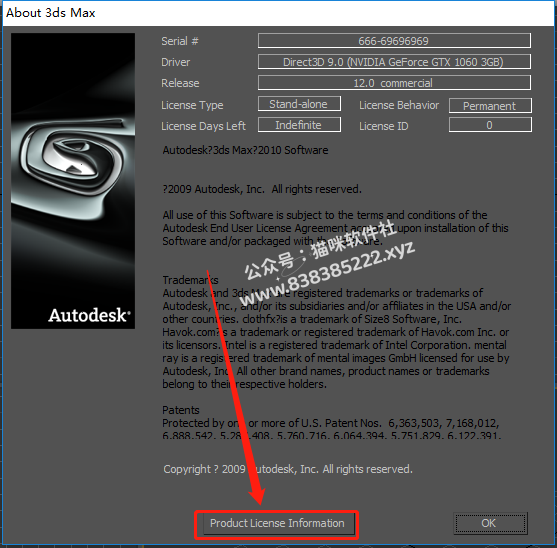Click the Driver Direct3D 9.0 field
This screenshot has height=548, width=557.
tap(394, 62)
